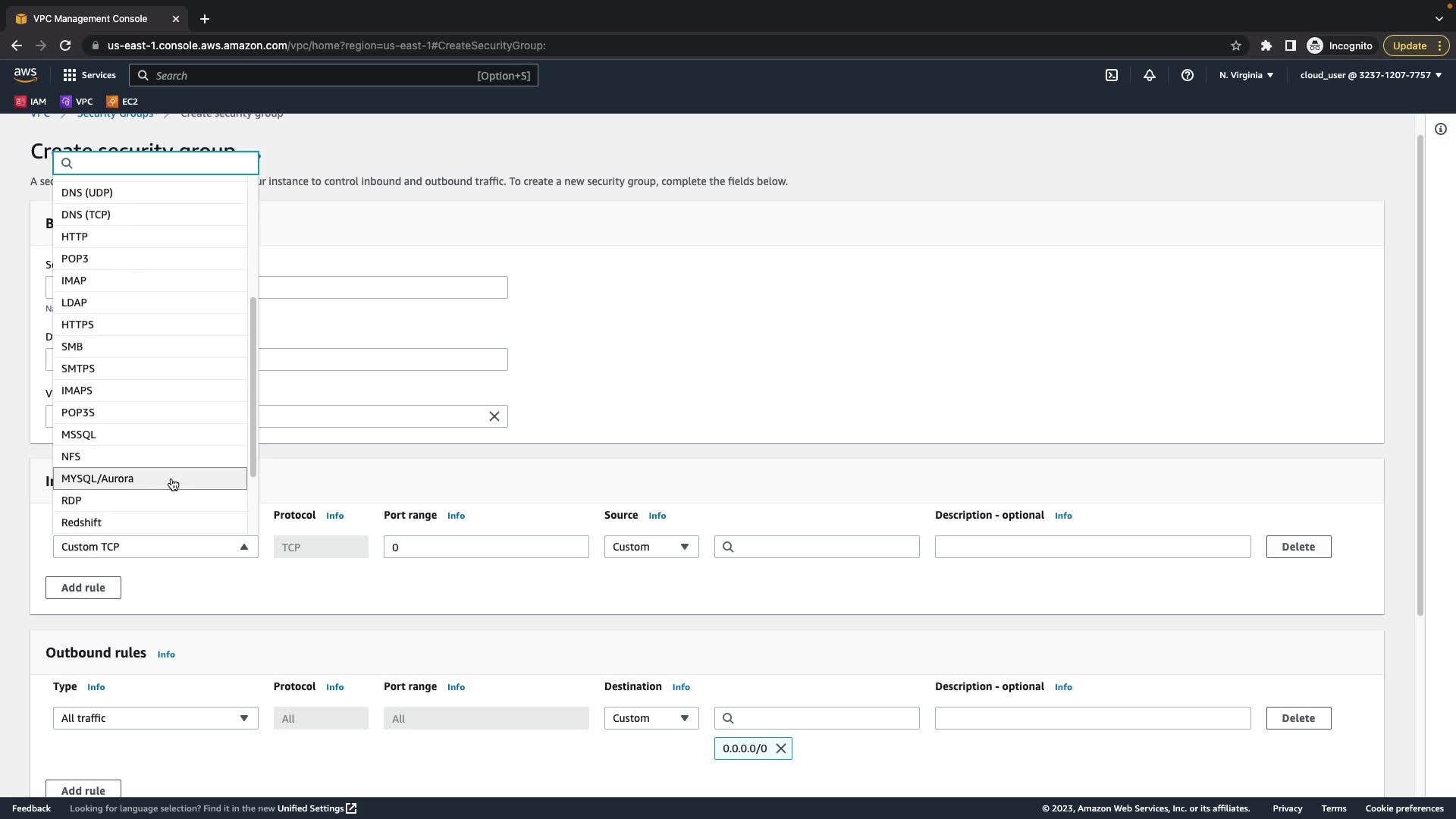This screenshot has height=819, width=1456.
Task: Remove the 0.0.0.0/0 destination tag
Action: click(x=780, y=748)
